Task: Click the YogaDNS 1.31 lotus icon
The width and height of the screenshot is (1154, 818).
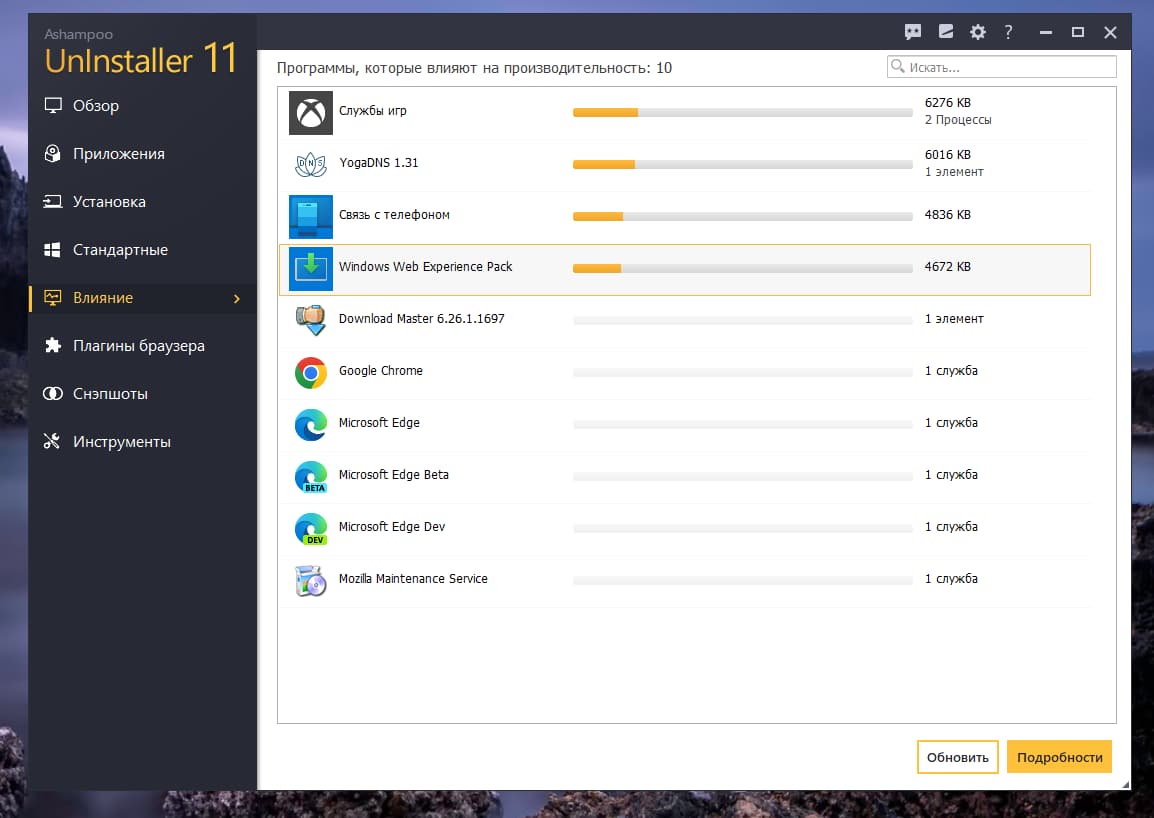Action: coord(310,164)
